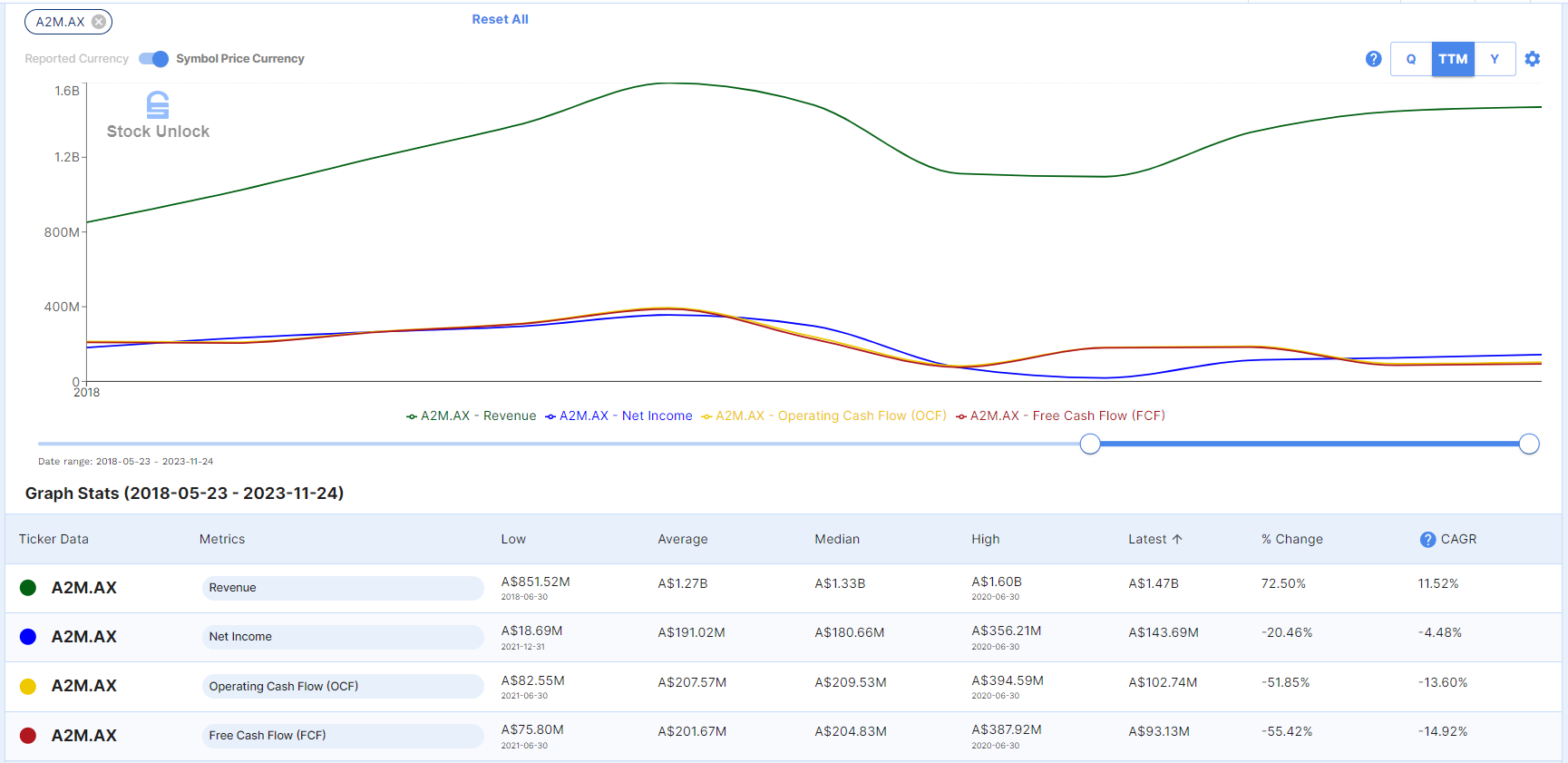The width and height of the screenshot is (1568, 763).
Task: Click the Metrics column header
Action: (x=222, y=539)
